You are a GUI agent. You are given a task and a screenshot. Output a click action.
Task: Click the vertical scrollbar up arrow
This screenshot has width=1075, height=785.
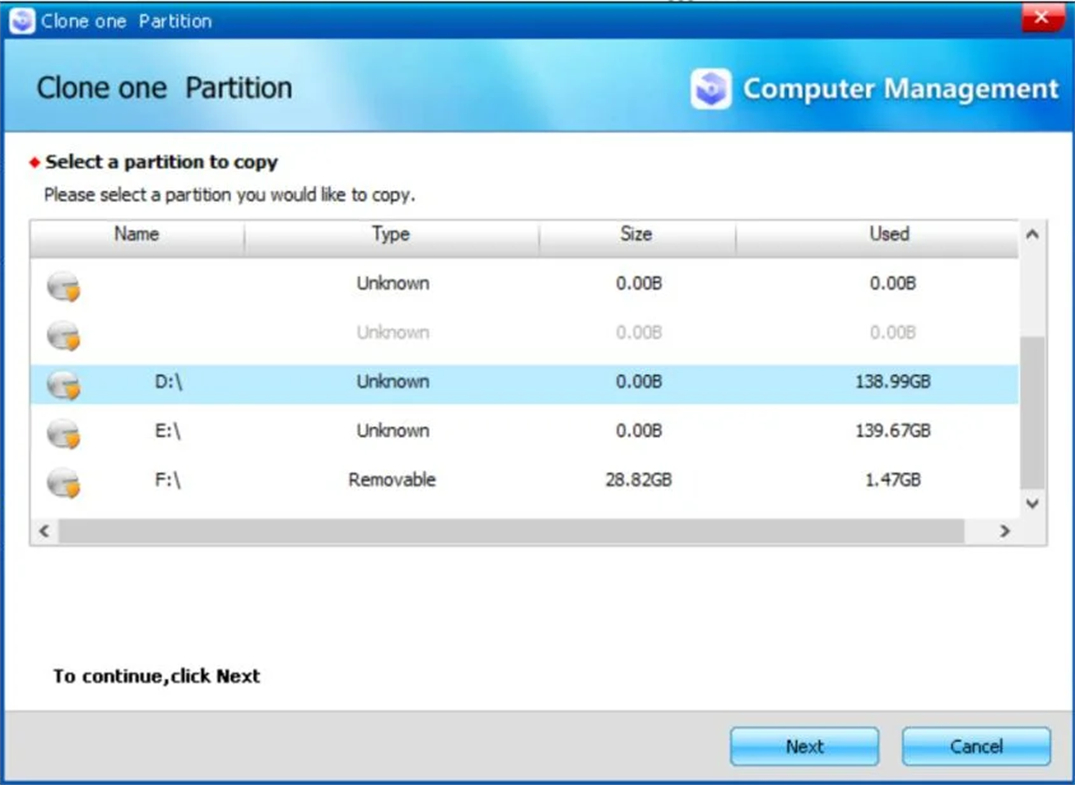(x=1032, y=234)
